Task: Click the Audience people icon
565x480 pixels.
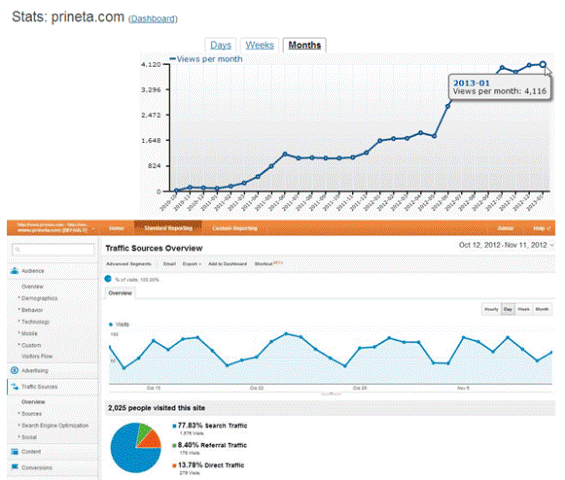Action: 14,271
